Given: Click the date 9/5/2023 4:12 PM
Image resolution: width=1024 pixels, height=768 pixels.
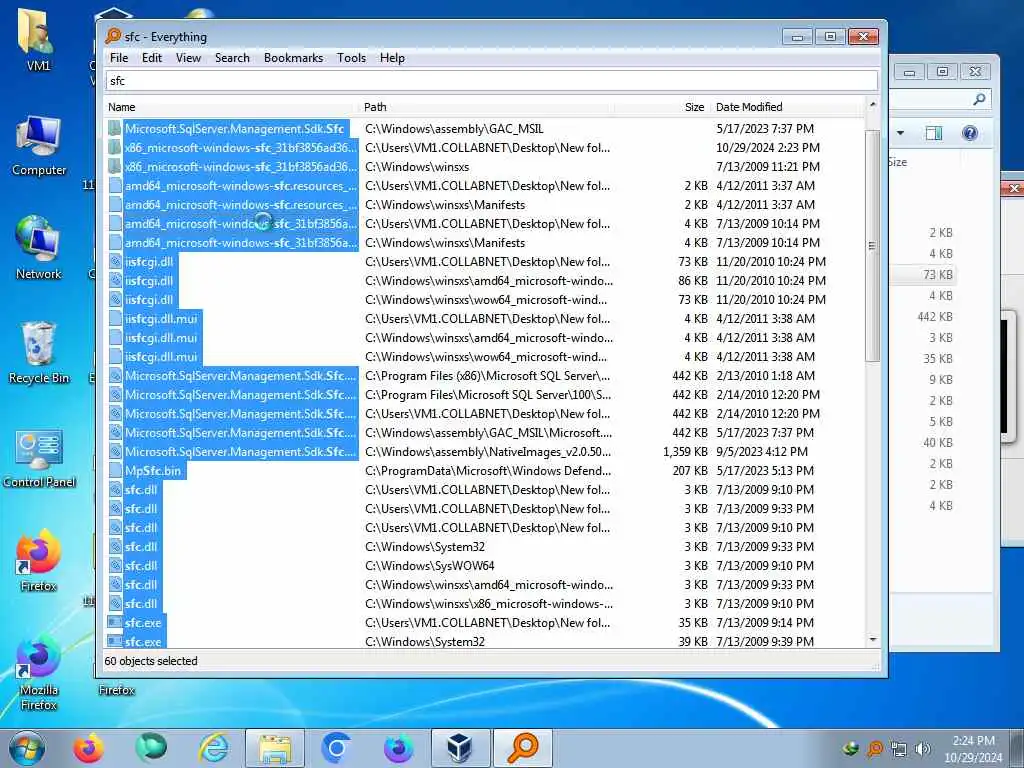Looking at the screenshot, I should coord(761,452).
